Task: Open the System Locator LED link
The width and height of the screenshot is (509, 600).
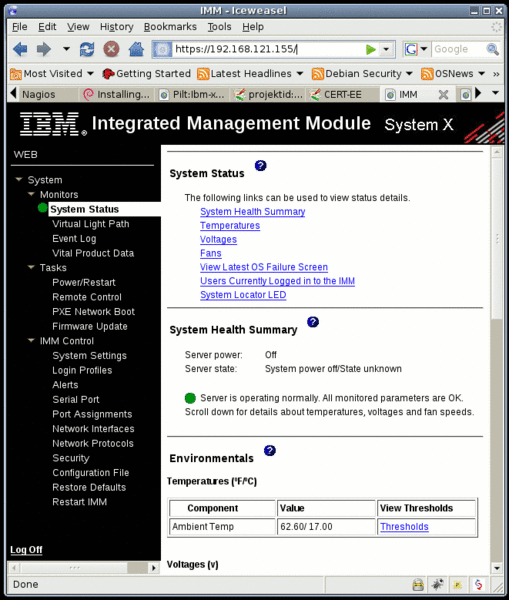Action: (x=243, y=295)
